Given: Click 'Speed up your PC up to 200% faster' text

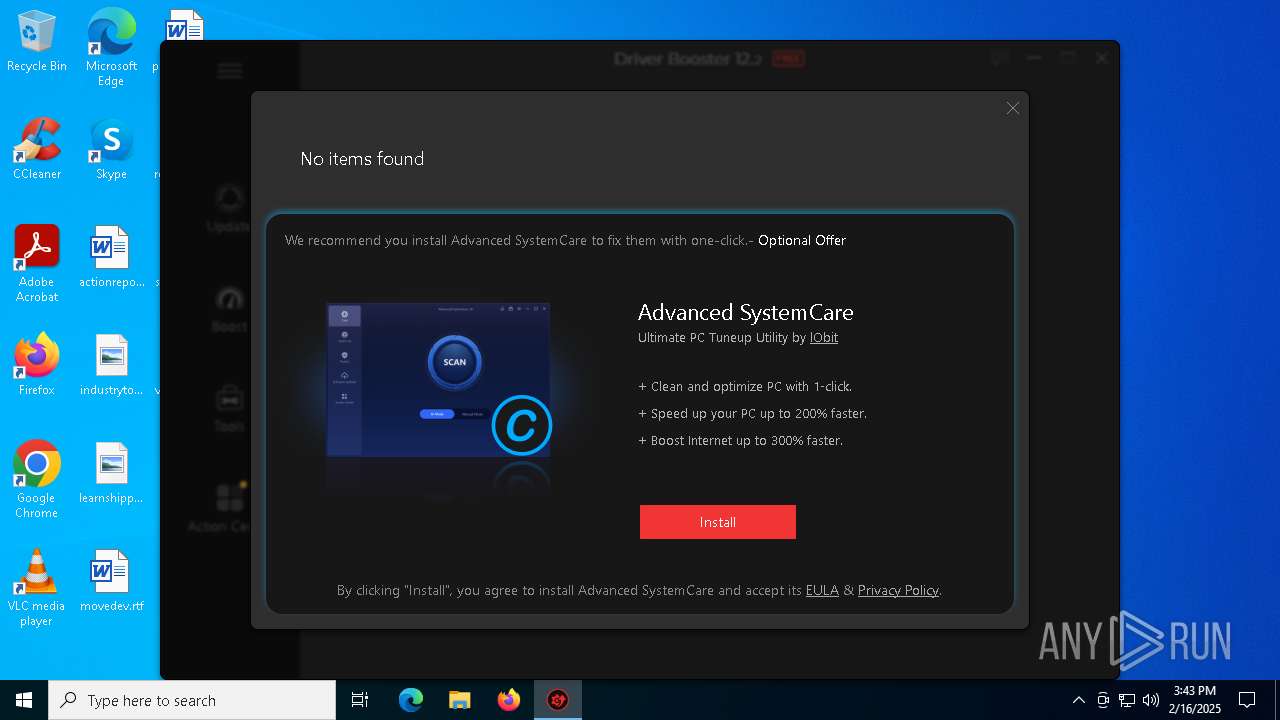Looking at the screenshot, I should pyautogui.click(x=752, y=413).
